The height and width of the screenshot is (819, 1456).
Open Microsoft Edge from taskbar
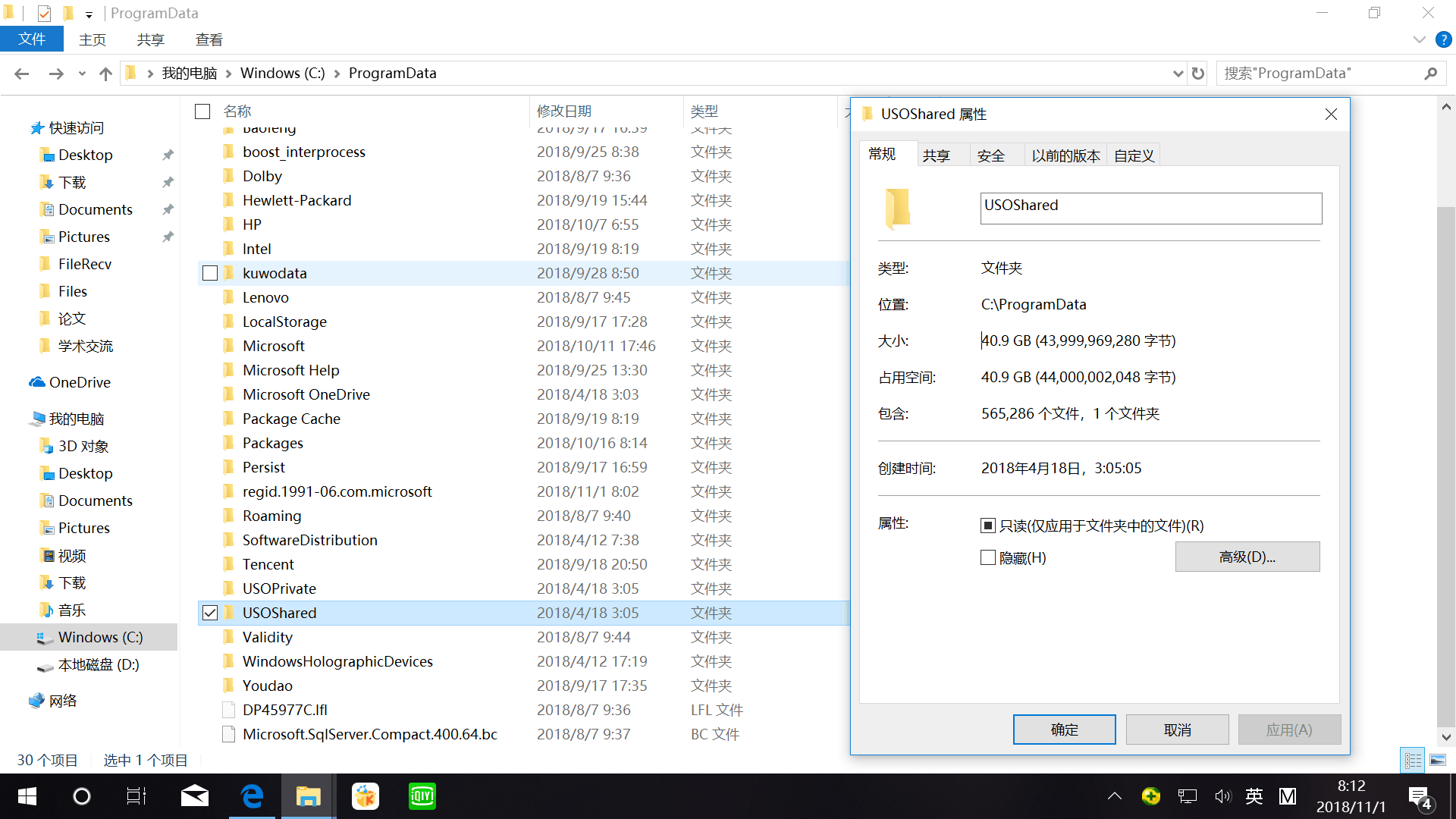(252, 796)
